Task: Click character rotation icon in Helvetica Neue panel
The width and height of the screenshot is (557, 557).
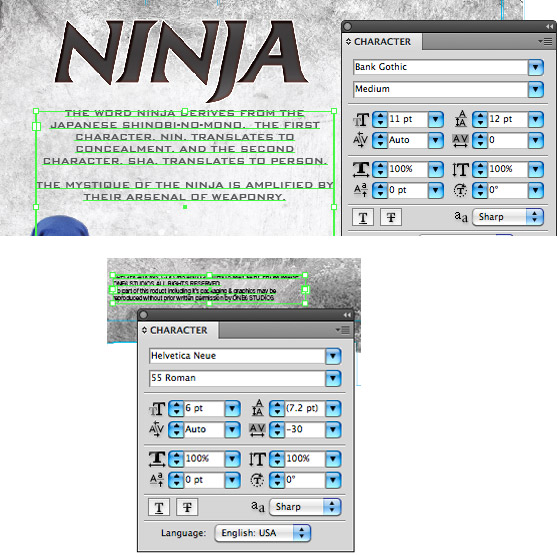Action: [x=257, y=480]
